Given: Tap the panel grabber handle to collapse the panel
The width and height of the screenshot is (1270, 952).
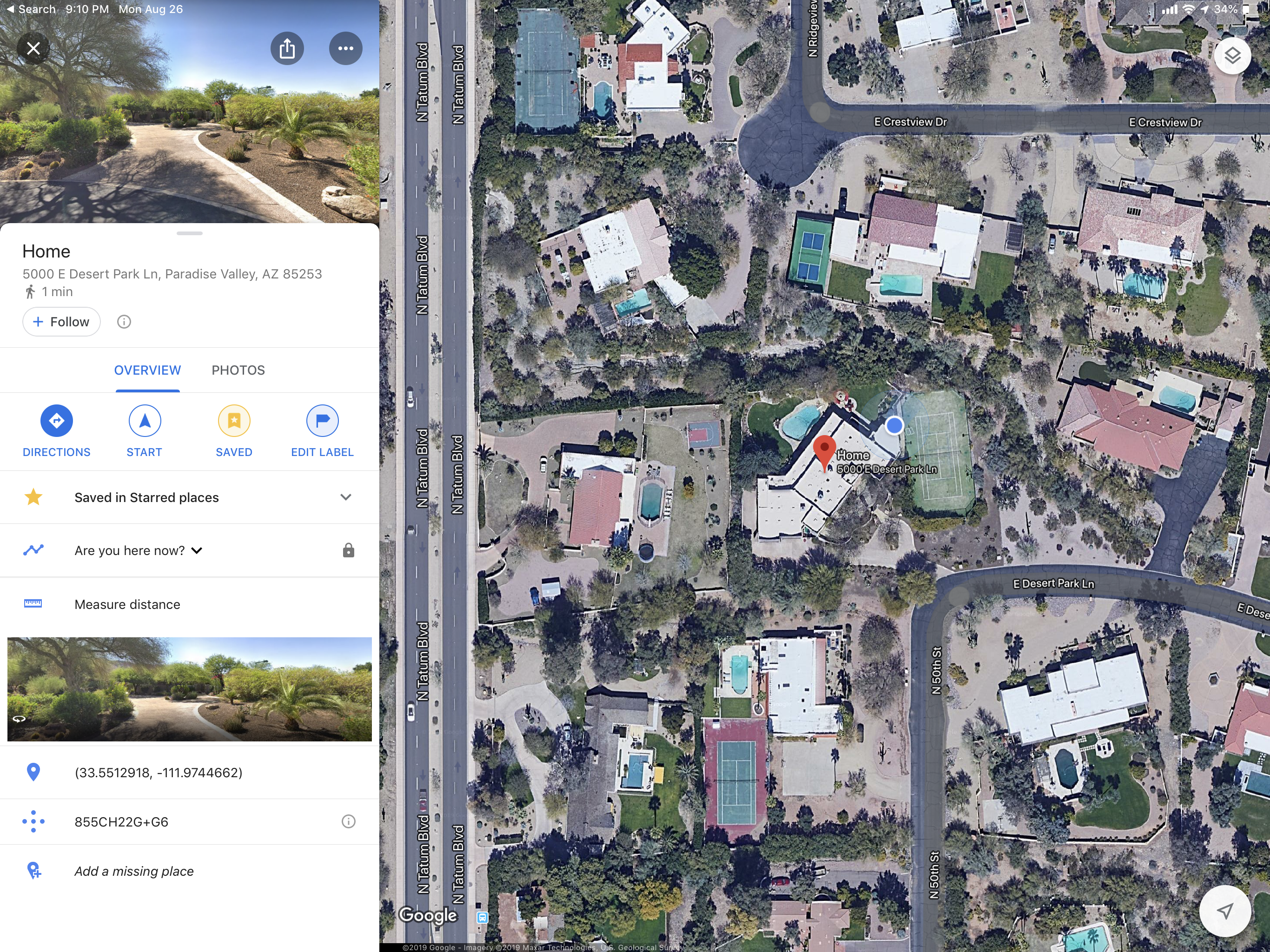Looking at the screenshot, I should [190, 233].
